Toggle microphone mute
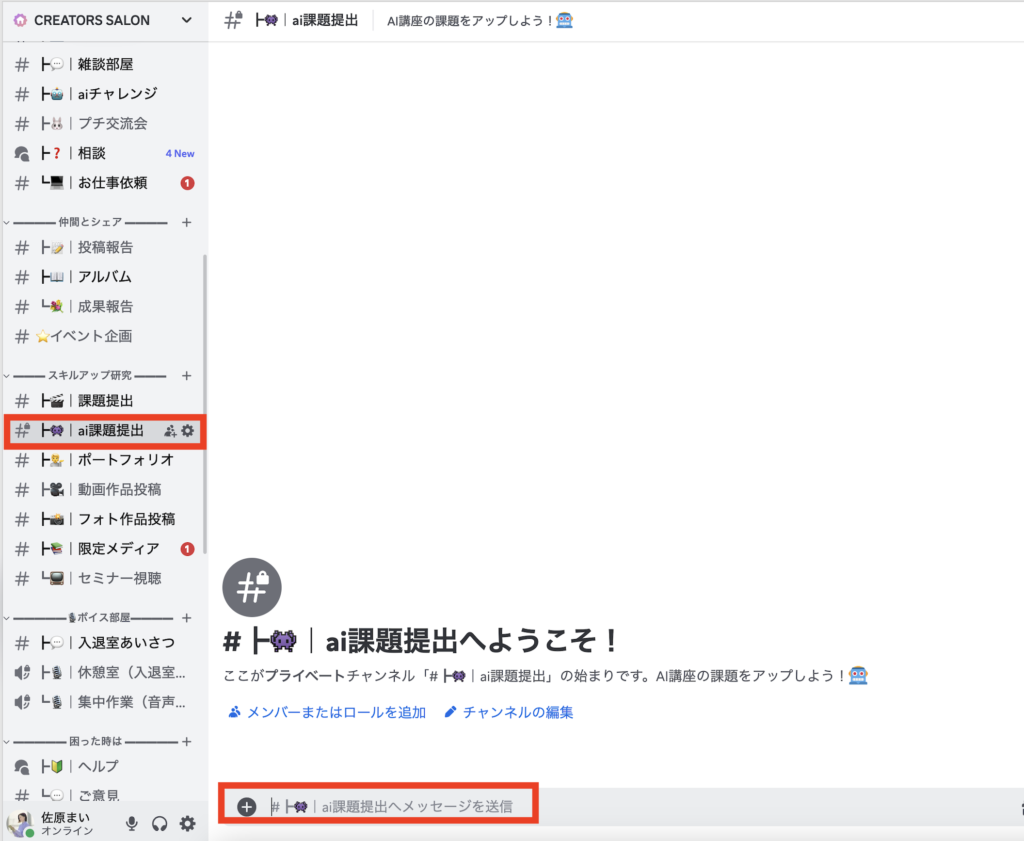The image size is (1024, 841). point(131,823)
